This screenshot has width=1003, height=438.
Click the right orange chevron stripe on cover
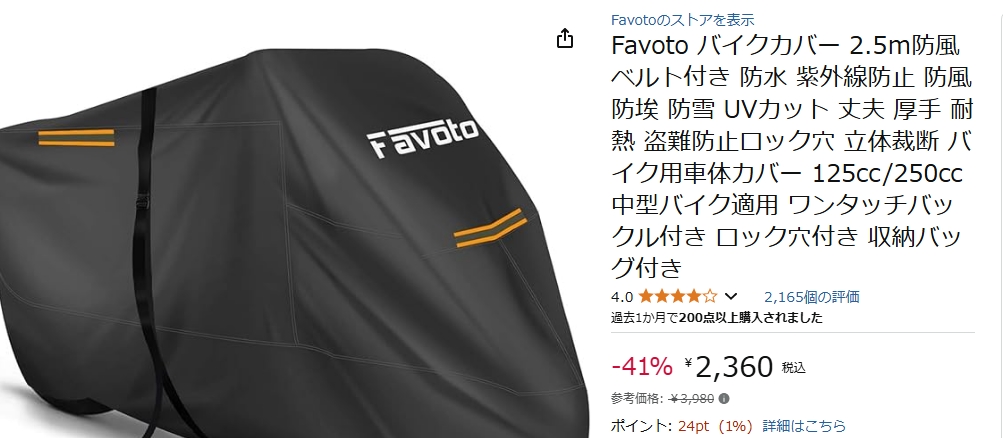pos(491,228)
